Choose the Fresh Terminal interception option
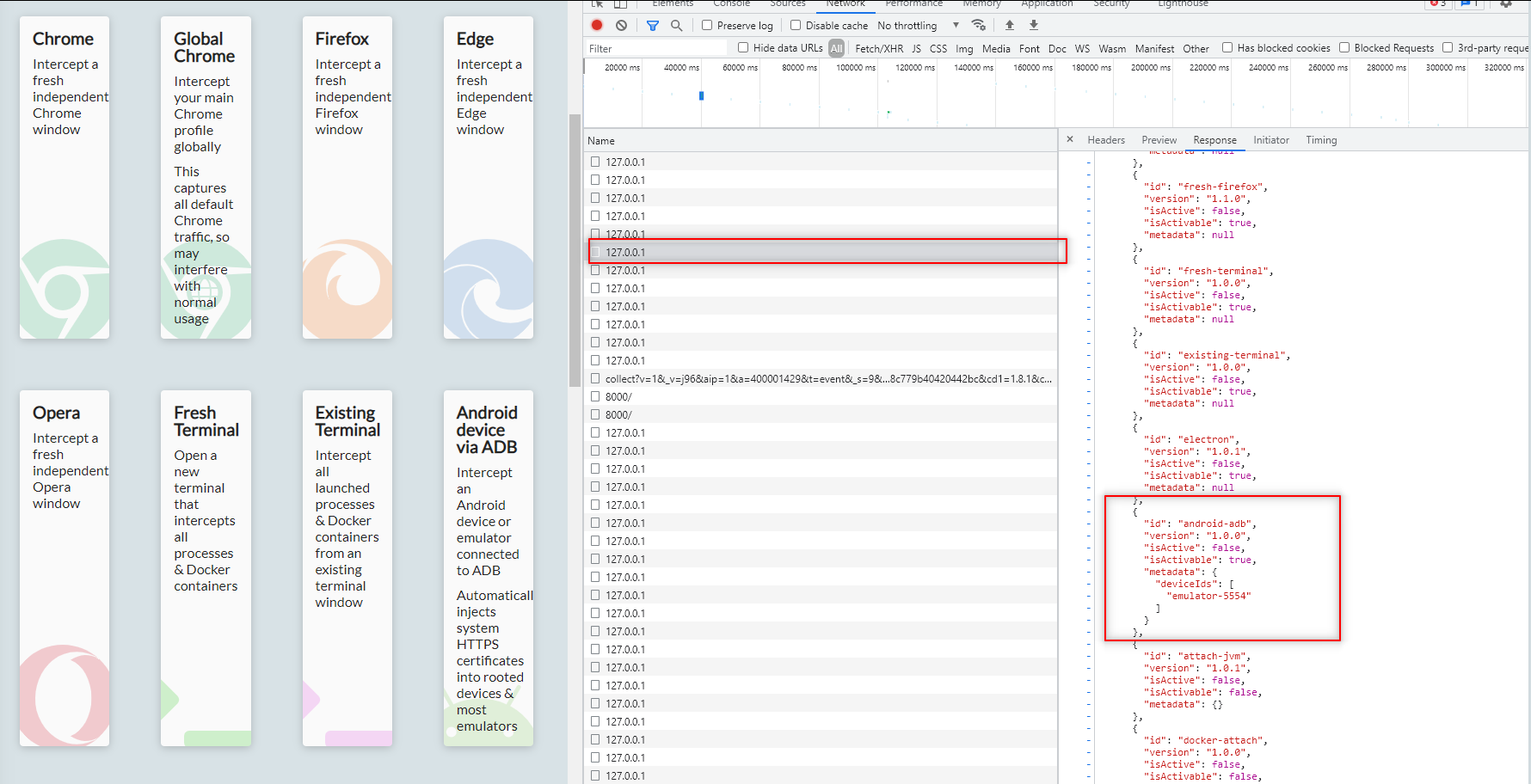Screen dimensions: 1531x784 point(206,567)
